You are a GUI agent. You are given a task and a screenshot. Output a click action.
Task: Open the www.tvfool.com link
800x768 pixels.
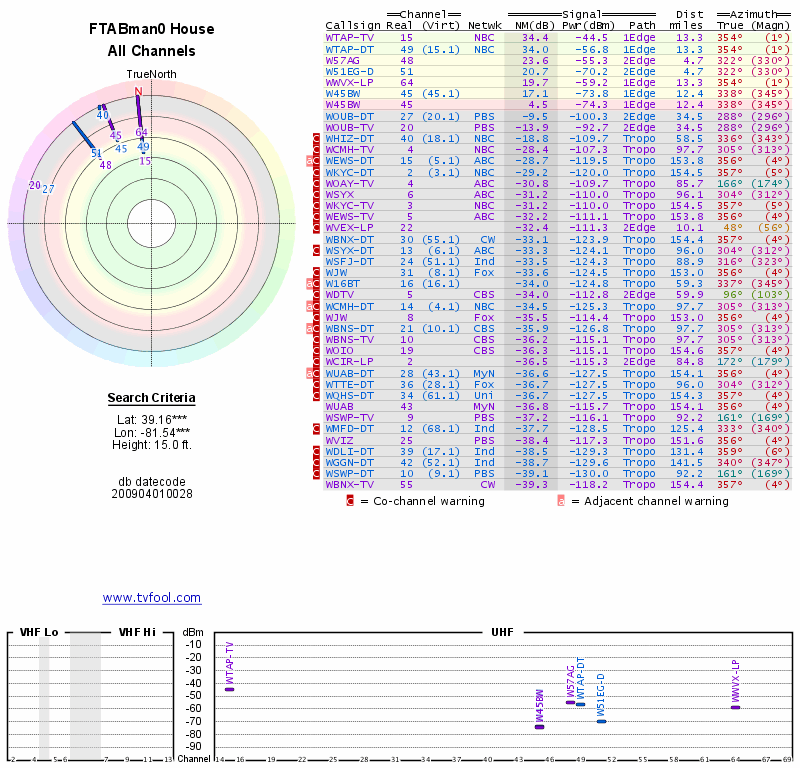tap(152, 598)
